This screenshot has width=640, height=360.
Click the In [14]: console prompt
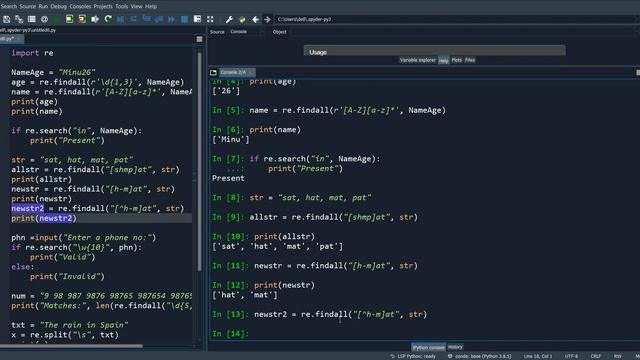click(x=230, y=333)
